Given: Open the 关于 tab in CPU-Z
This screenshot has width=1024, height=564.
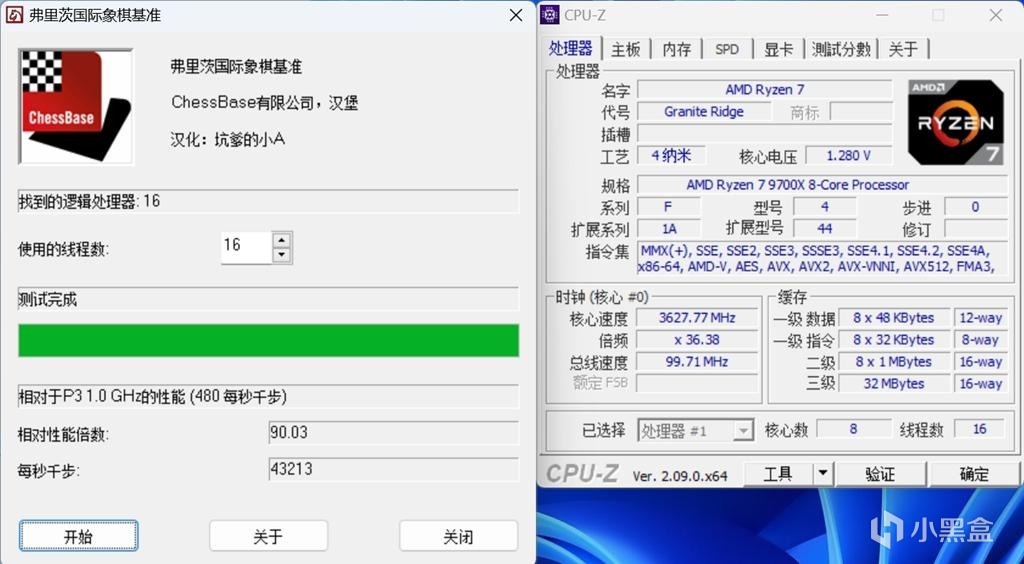Looking at the screenshot, I should [x=904, y=50].
